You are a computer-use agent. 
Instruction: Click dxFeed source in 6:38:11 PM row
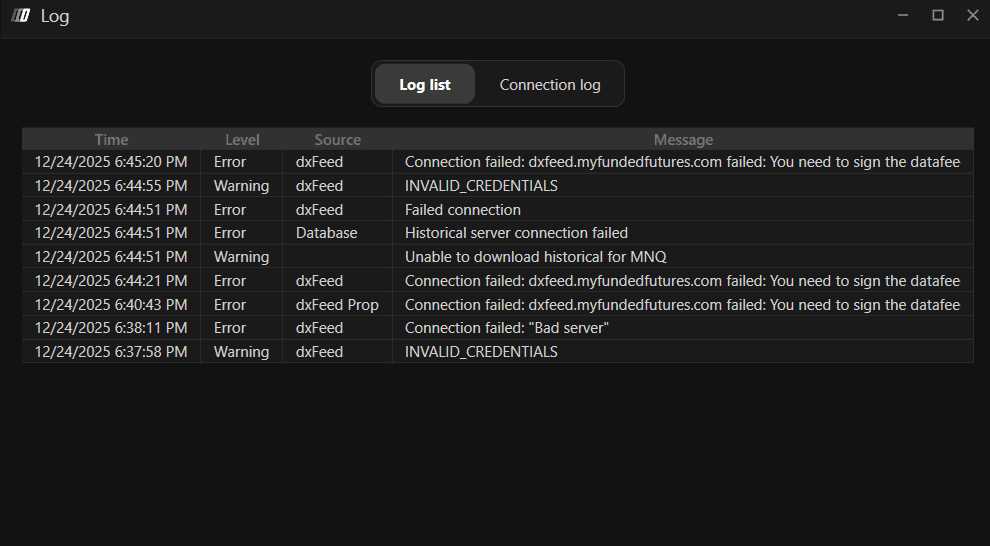point(337,328)
